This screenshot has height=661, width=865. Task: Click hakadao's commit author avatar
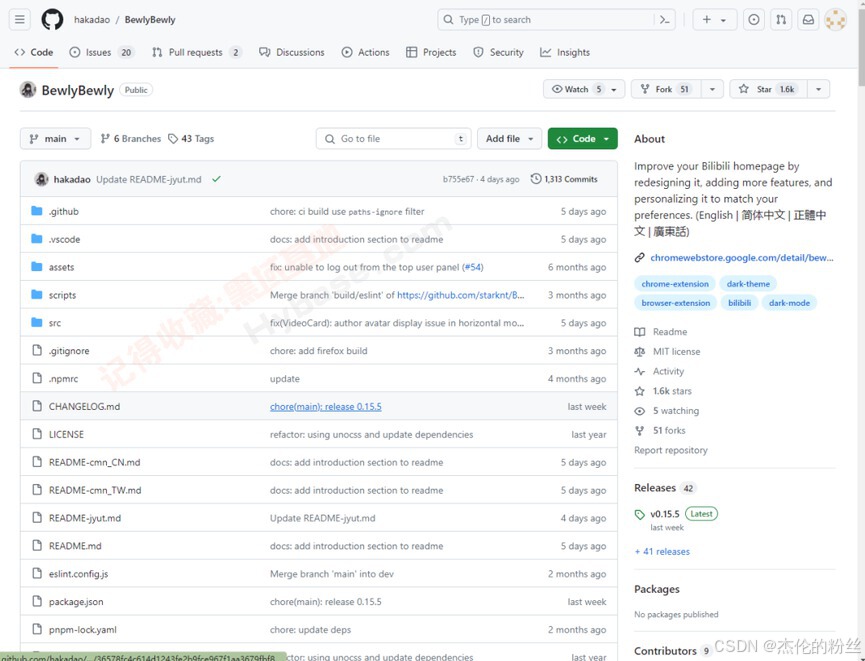(41, 179)
